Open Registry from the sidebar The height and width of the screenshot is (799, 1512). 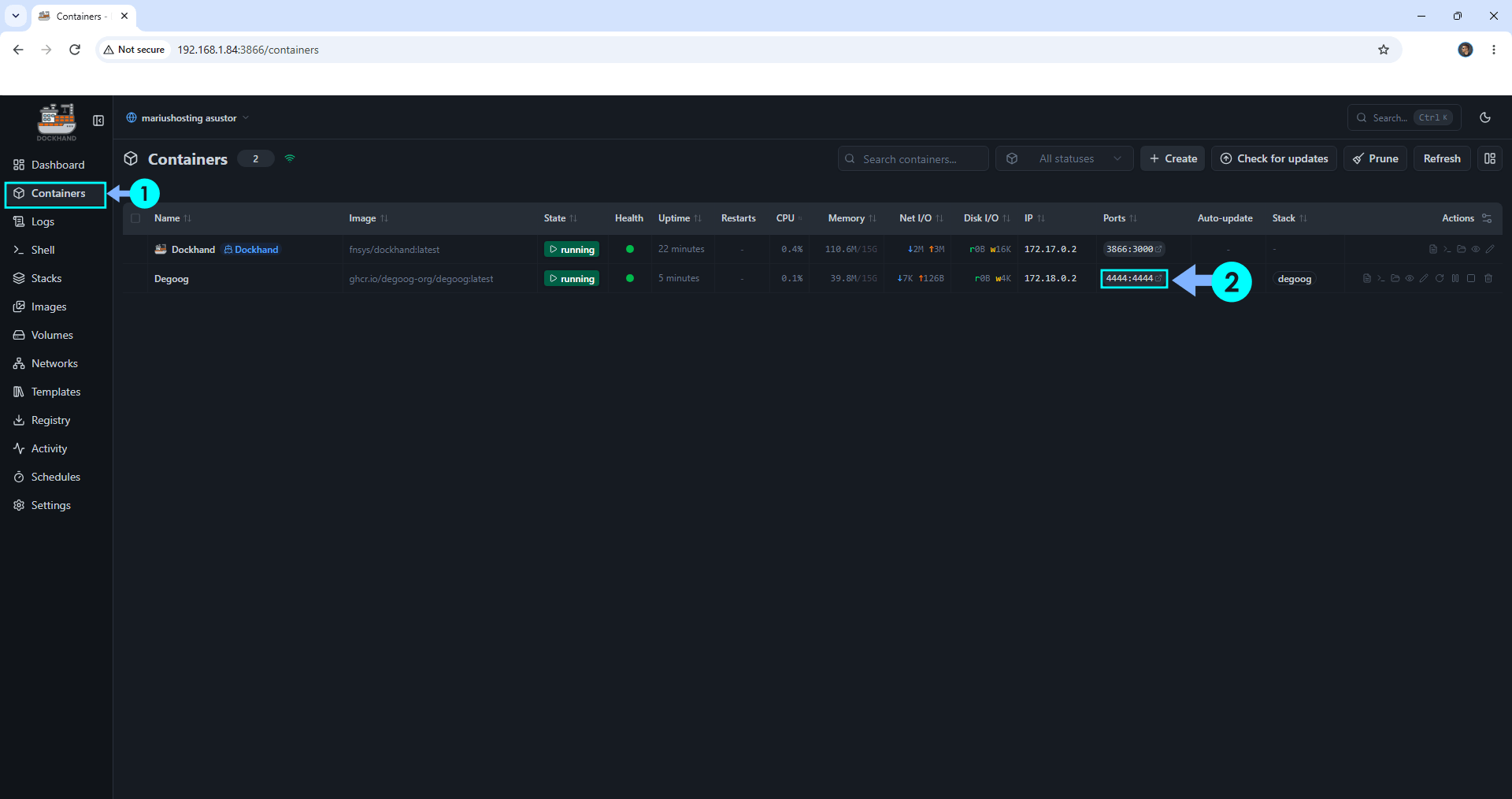tap(56, 420)
